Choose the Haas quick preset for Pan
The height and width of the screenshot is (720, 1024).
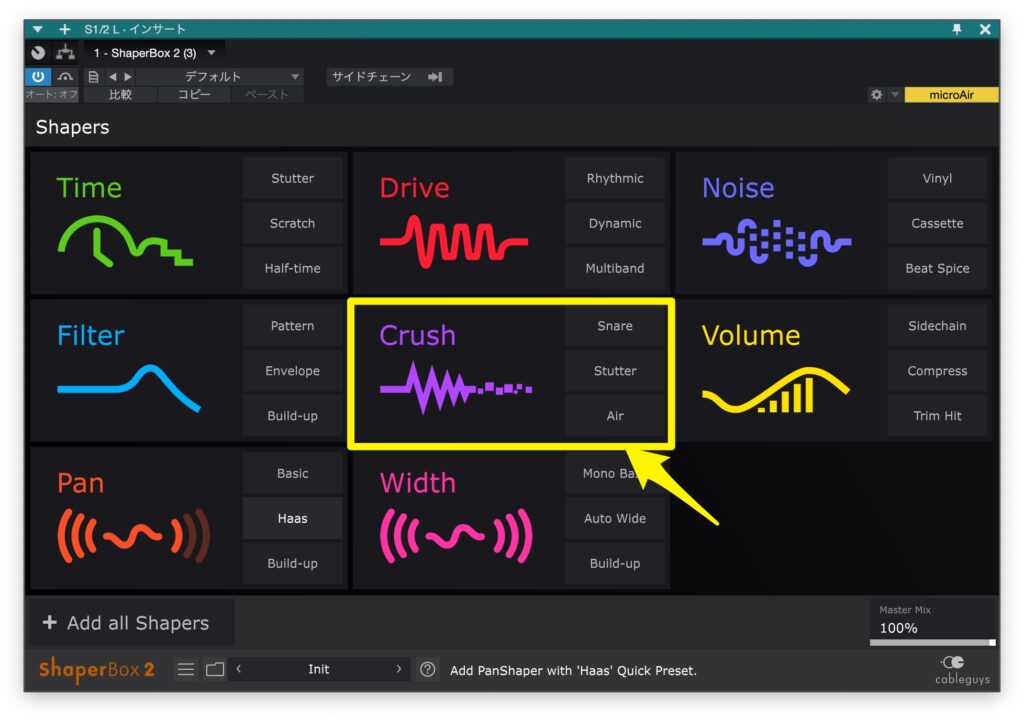tap(292, 518)
